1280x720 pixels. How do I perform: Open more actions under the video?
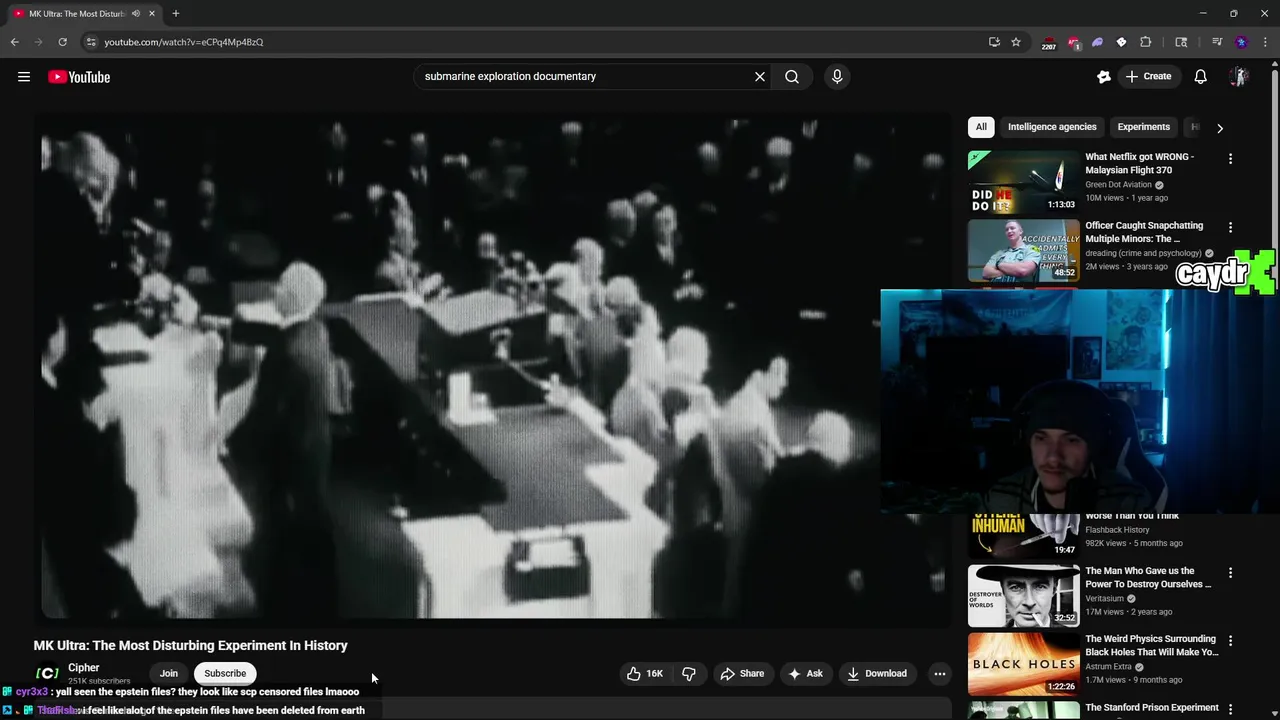coord(940,674)
